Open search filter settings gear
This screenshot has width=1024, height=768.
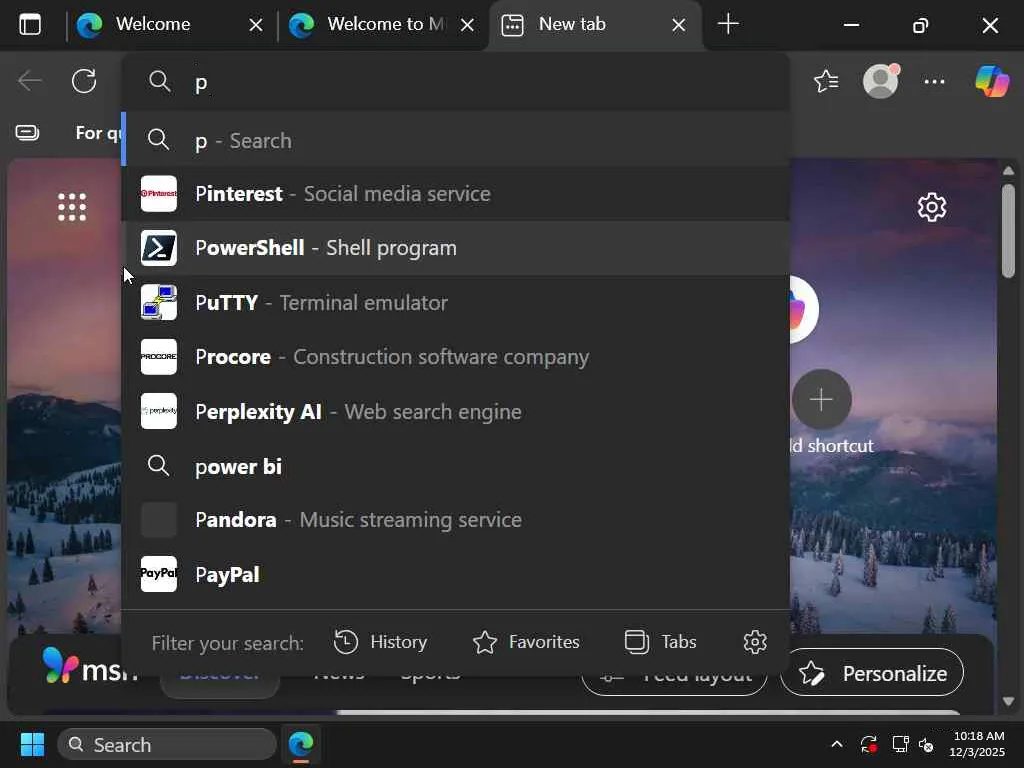tap(755, 642)
